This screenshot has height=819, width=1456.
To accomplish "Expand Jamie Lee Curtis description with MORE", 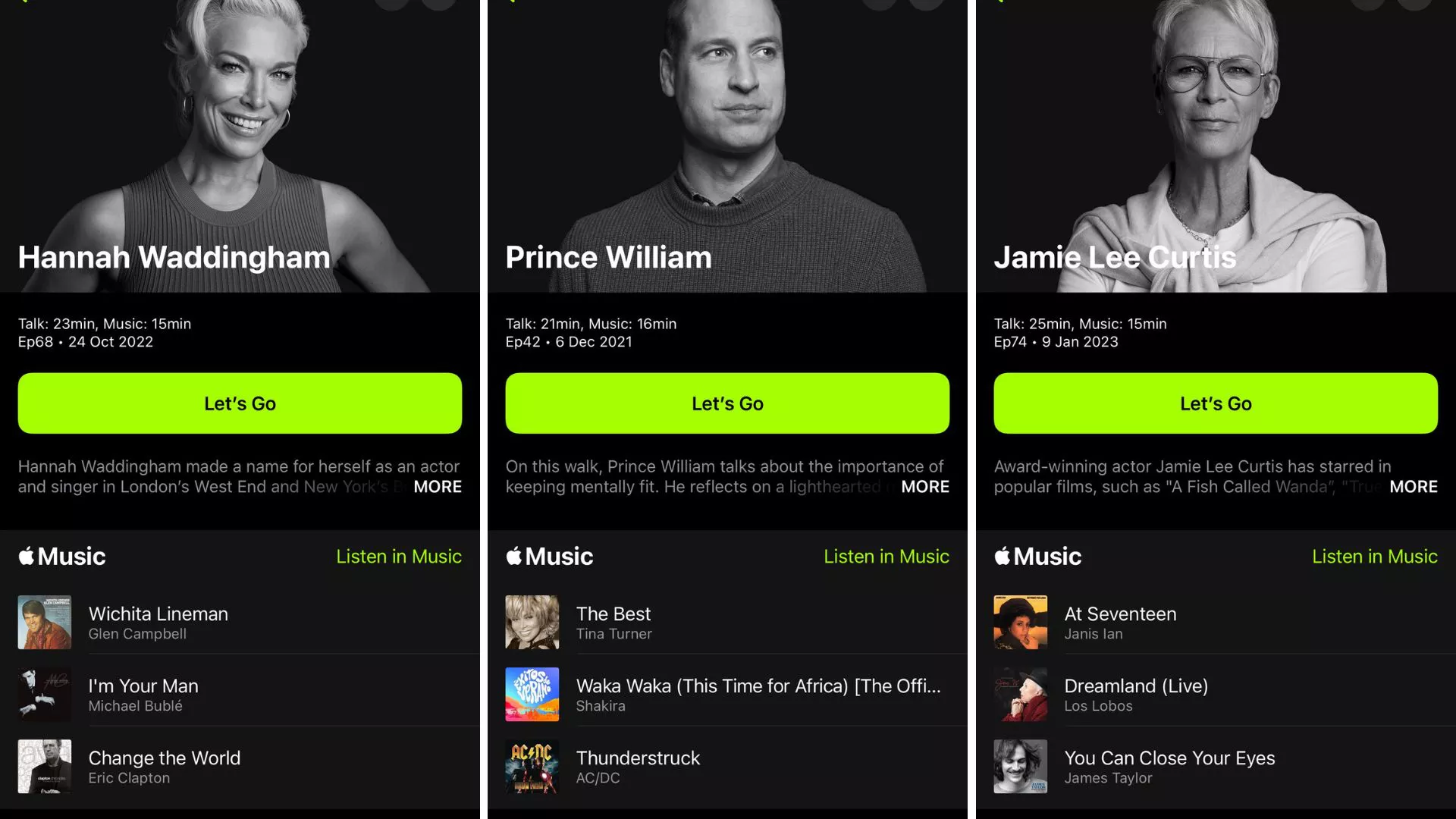I will pos(1414,487).
